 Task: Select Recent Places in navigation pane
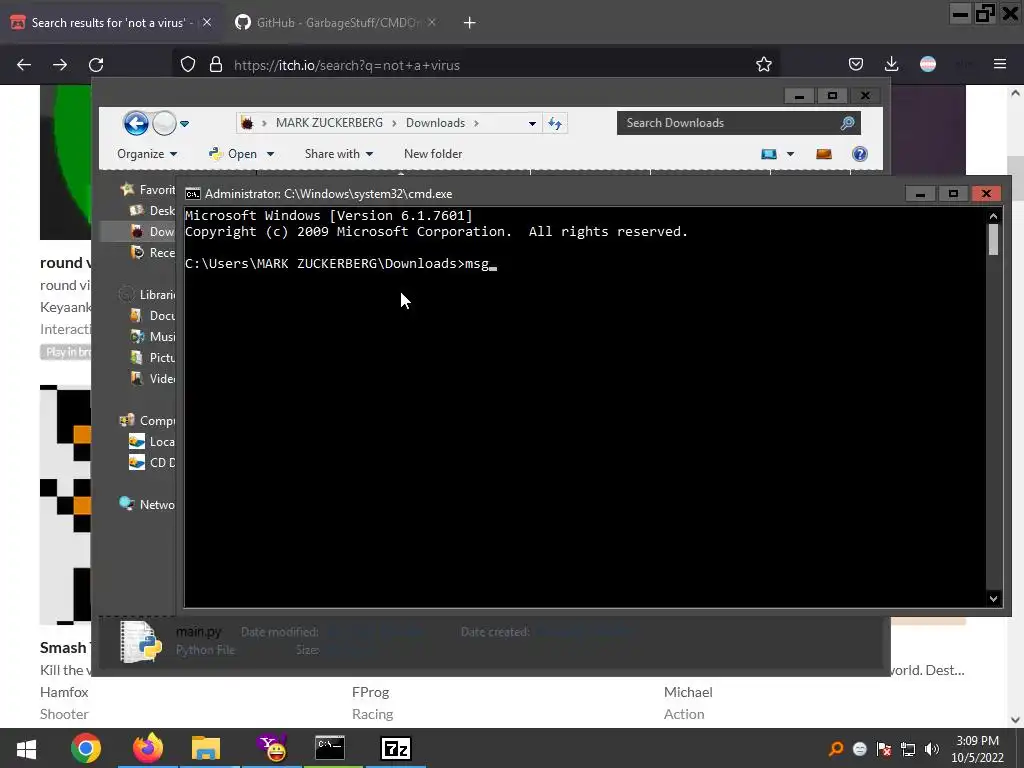[152, 252]
